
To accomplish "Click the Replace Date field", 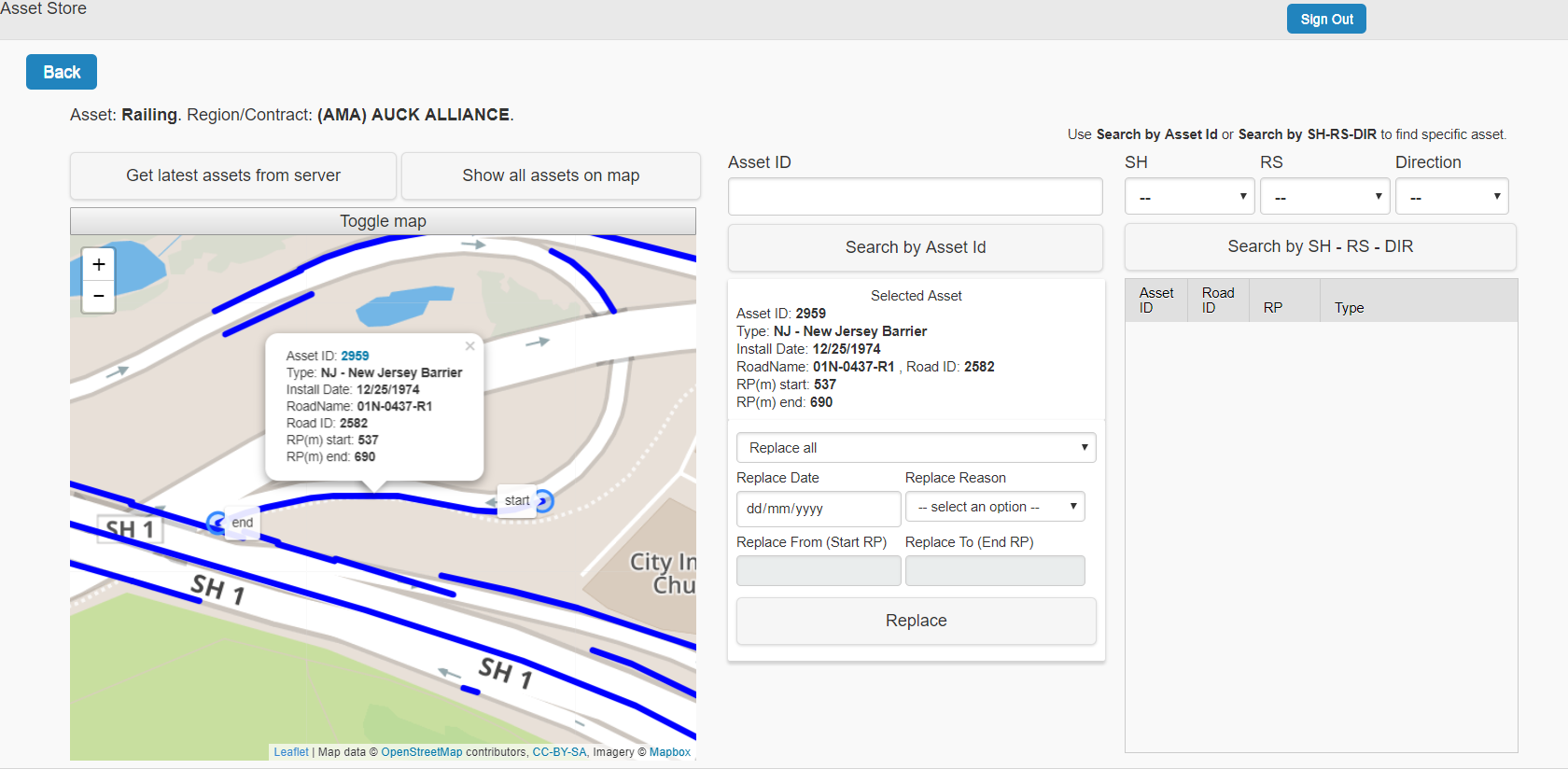I will pyautogui.click(x=818, y=509).
